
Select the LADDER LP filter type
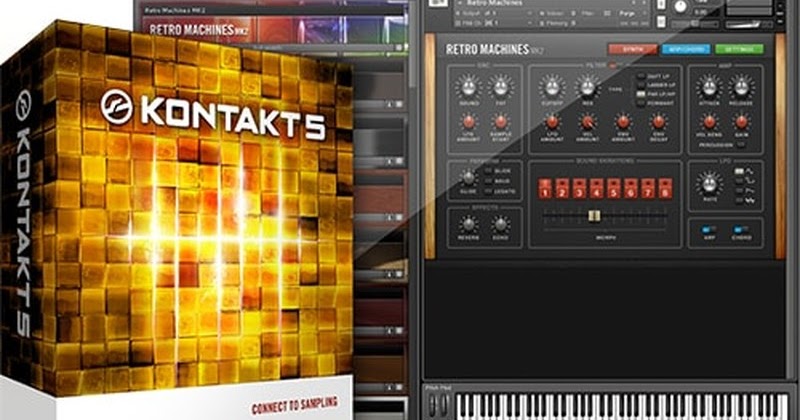(x=641, y=85)
